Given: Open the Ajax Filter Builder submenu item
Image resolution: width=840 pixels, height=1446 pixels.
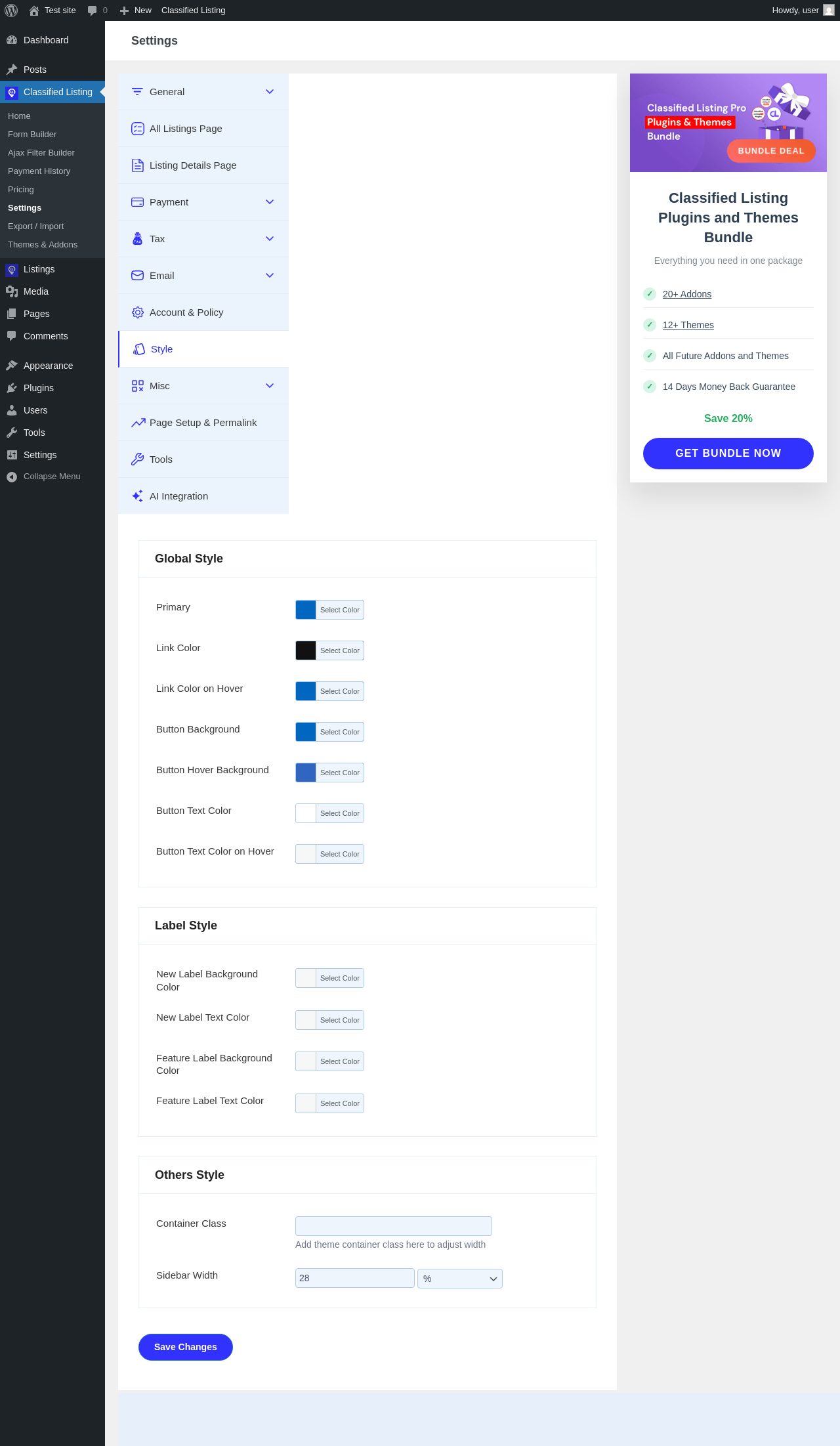Looking at the screenshot, I should click(41, 153).
